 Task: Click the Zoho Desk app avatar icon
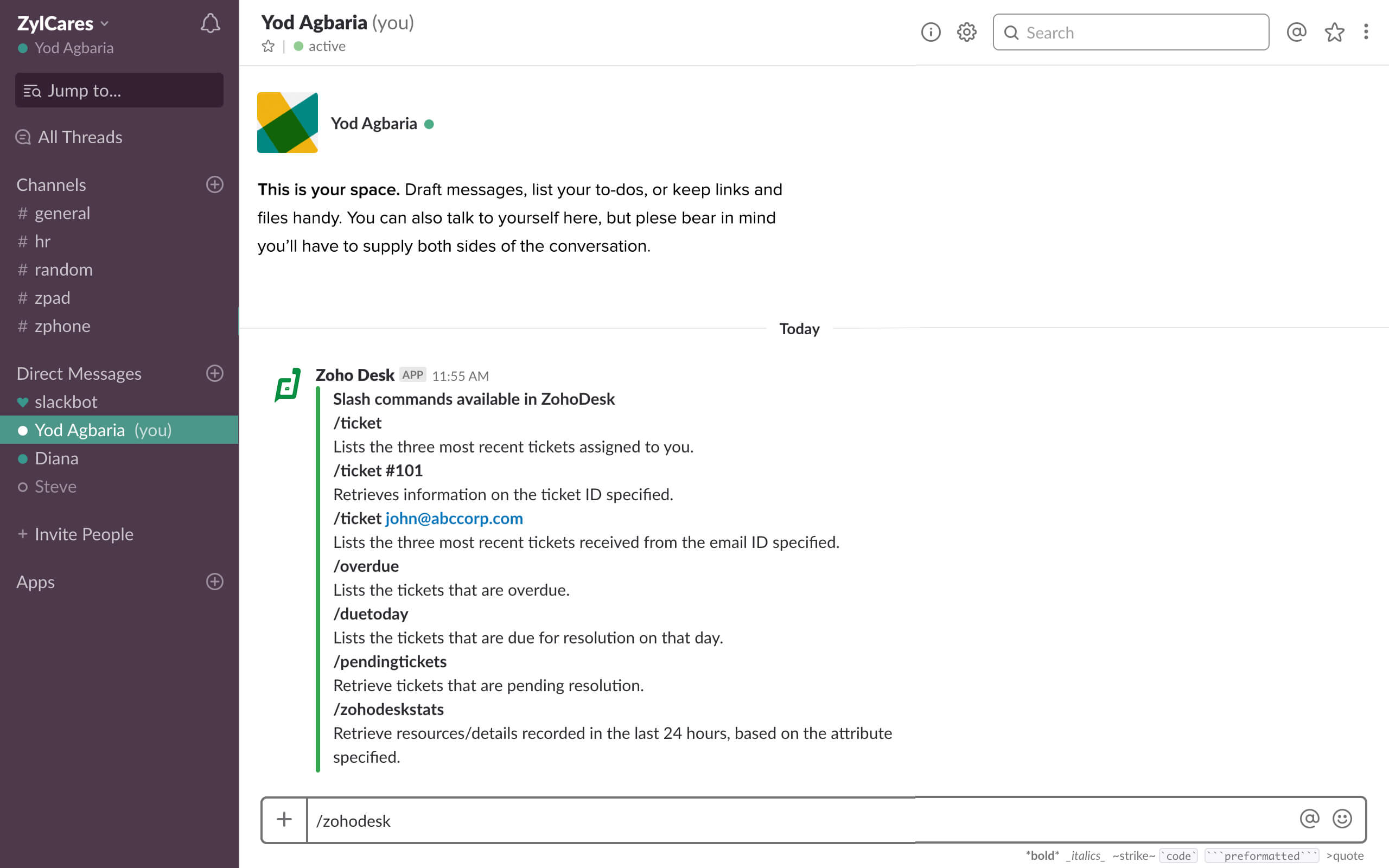288,385
